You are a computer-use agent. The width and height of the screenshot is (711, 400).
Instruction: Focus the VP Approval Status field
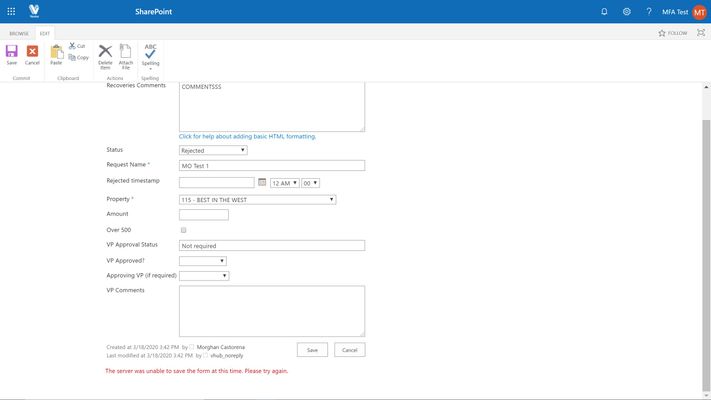pyautogui.click(x=272, y=245)
